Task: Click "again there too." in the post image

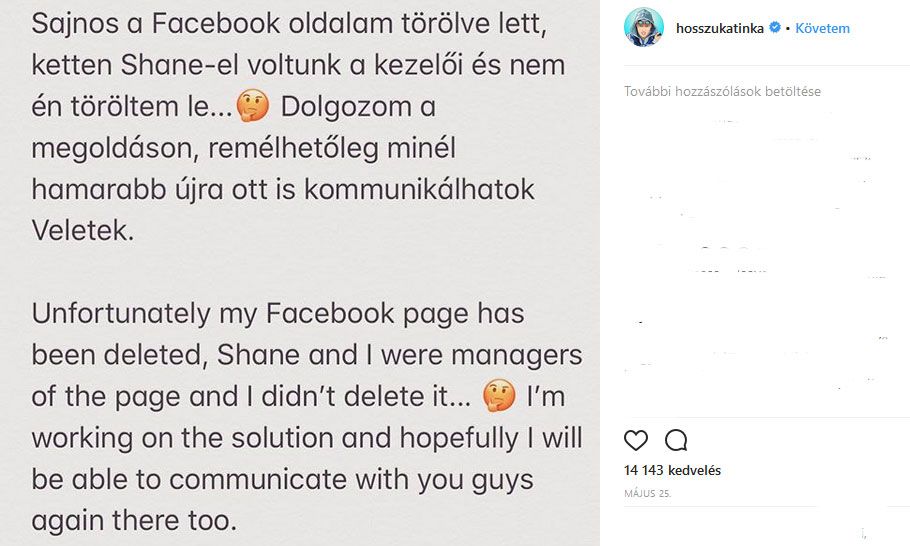Action: [134, 521]
